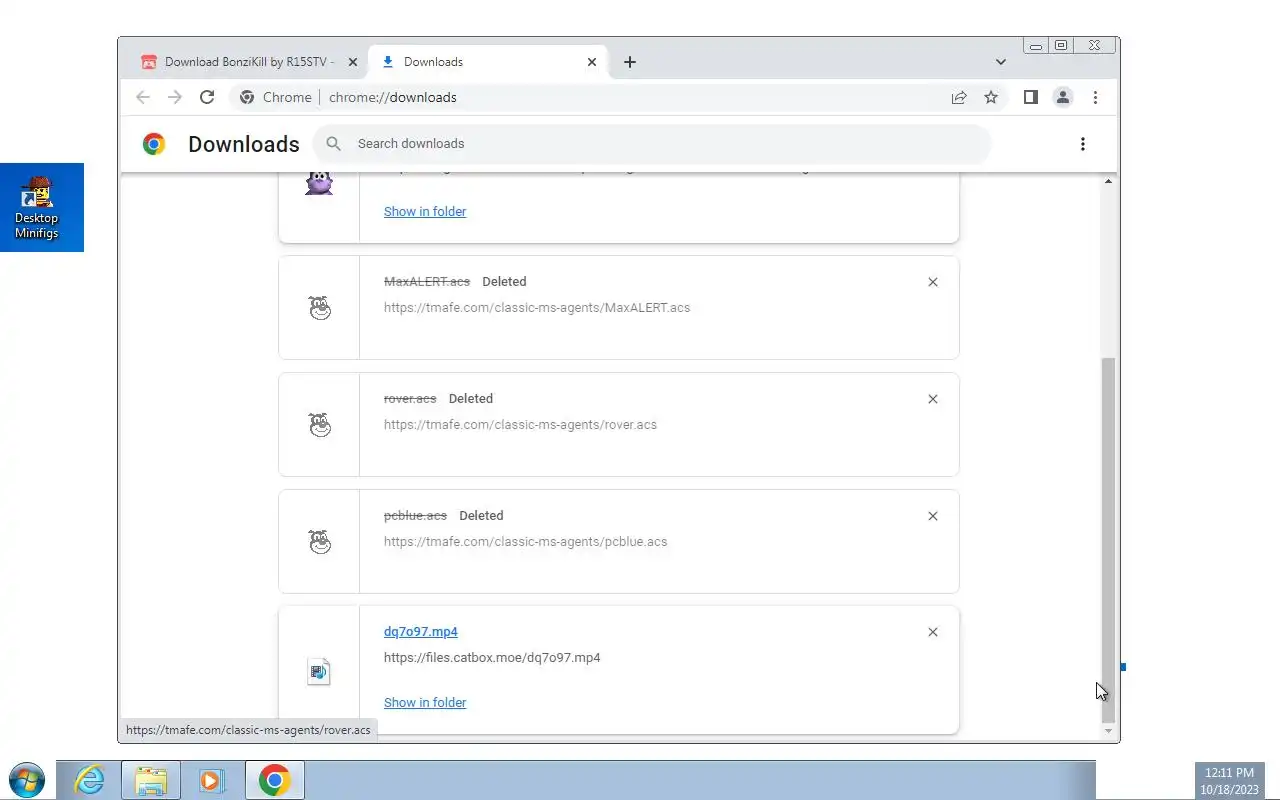Click the Chrome site info chip
Viewport: 1280px width, 800px height.
click(276, 97)
